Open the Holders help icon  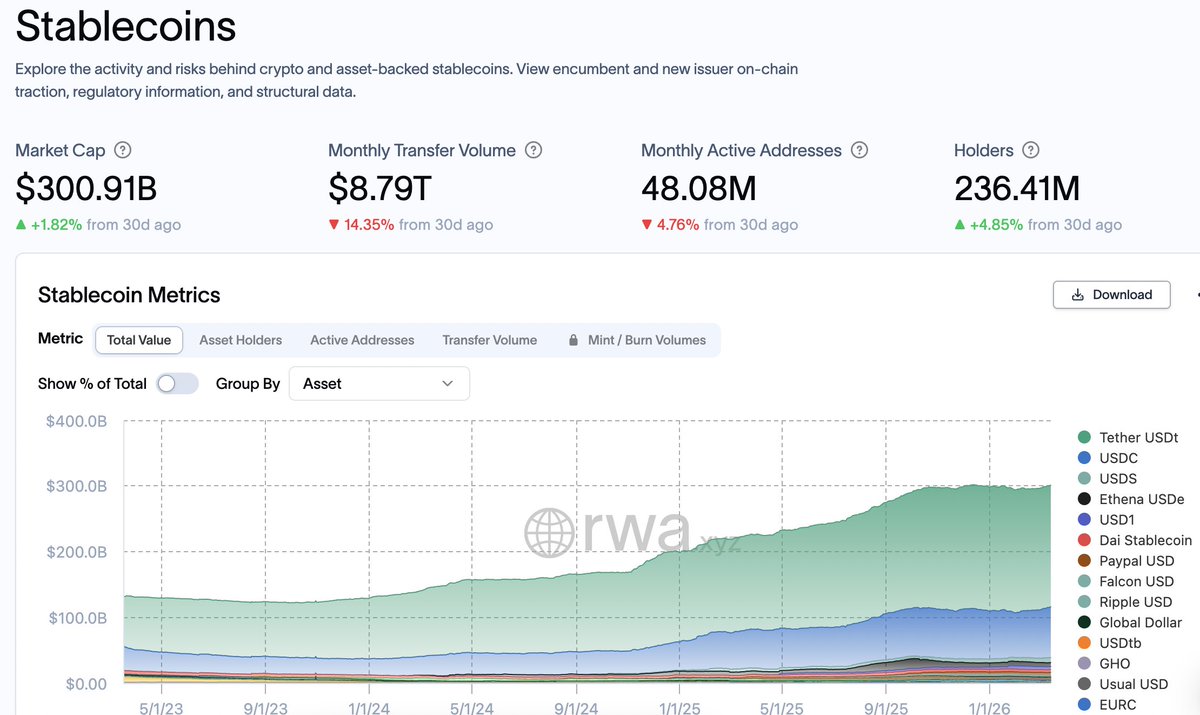click(1031, 151)
